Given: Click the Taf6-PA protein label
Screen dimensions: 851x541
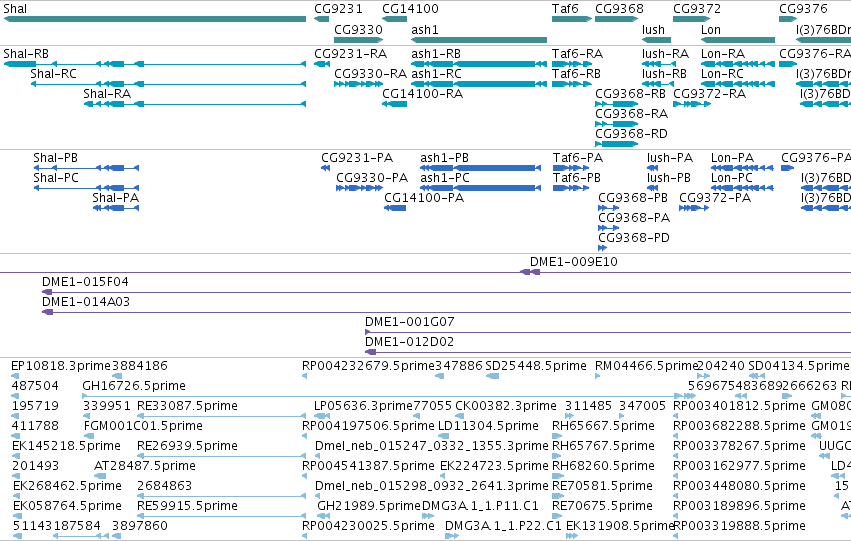Looking at the screenshot, I should [x=578, y=158].
